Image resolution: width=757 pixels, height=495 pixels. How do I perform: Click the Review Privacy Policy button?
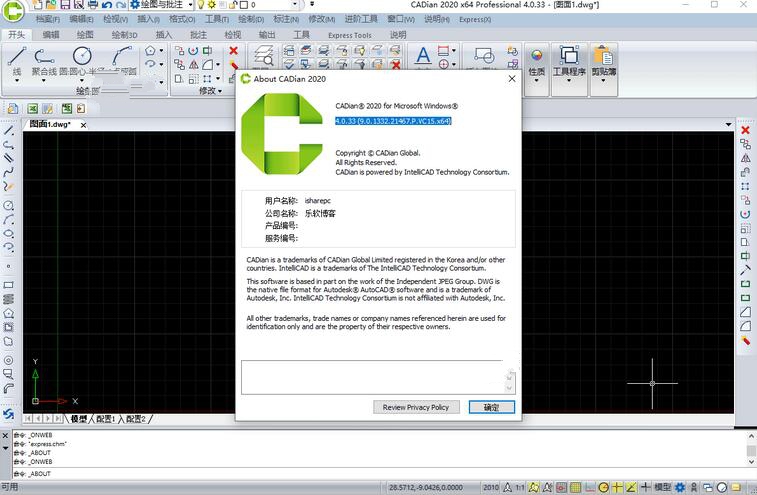[416, 407]
